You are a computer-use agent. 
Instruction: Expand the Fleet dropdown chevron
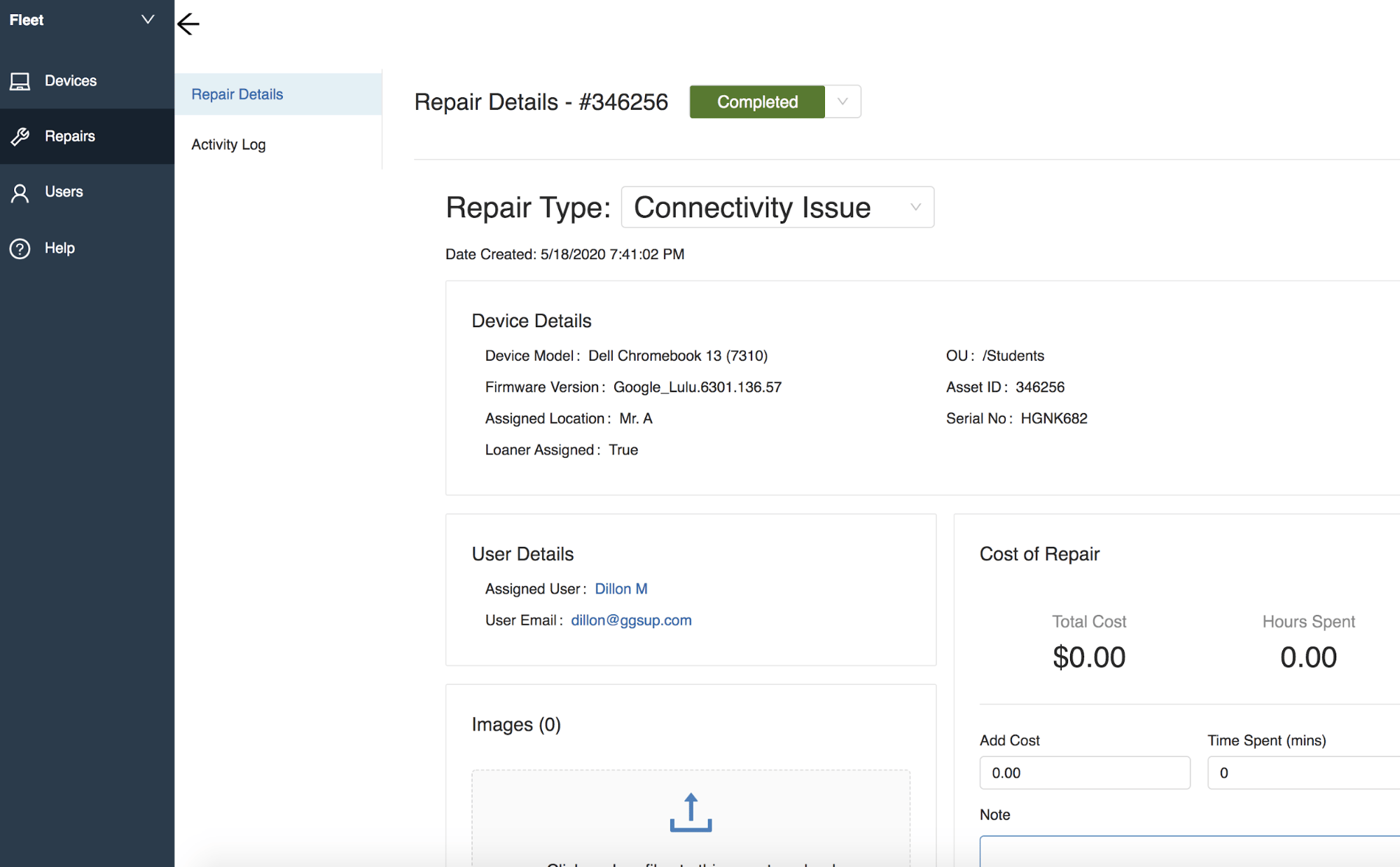148,20
